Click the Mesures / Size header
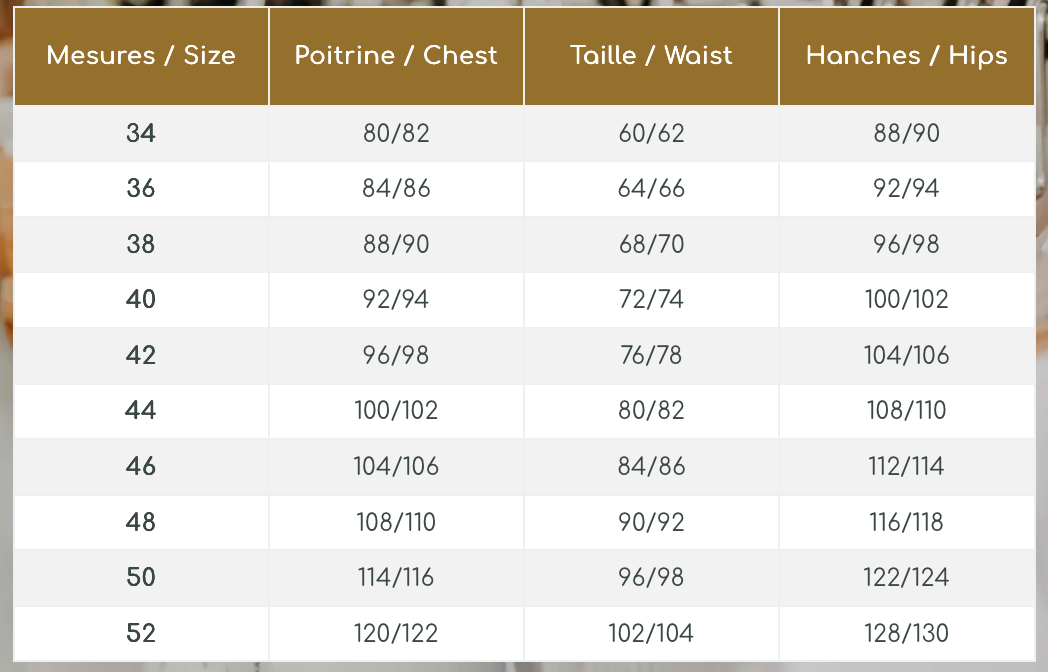1048x672 pixels. tap(141, 55)
